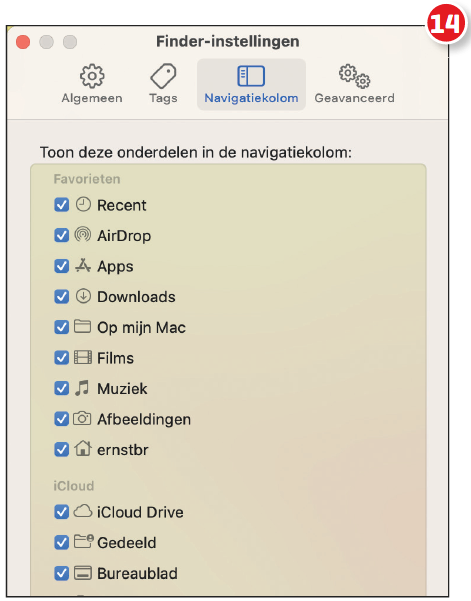
Task: Click the Afbeeldingen label text
Action: click(x=144, y=420)
